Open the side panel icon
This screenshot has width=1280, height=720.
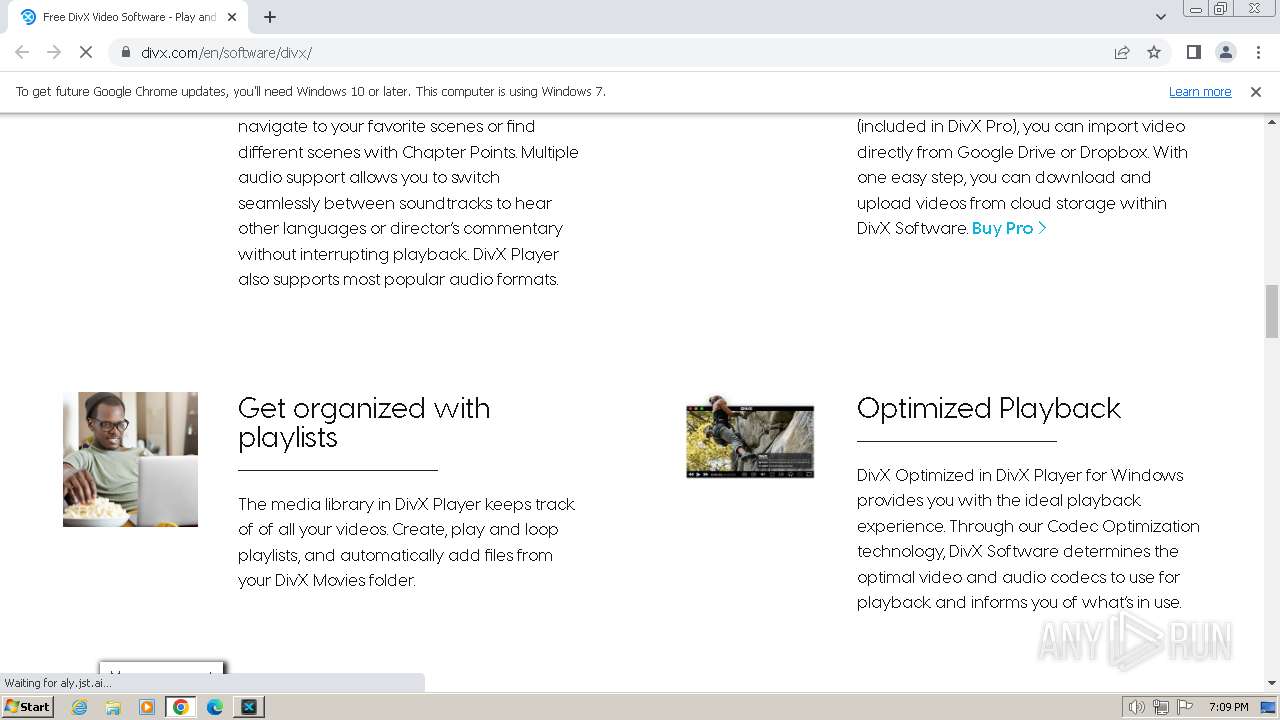pos(1193,52)
